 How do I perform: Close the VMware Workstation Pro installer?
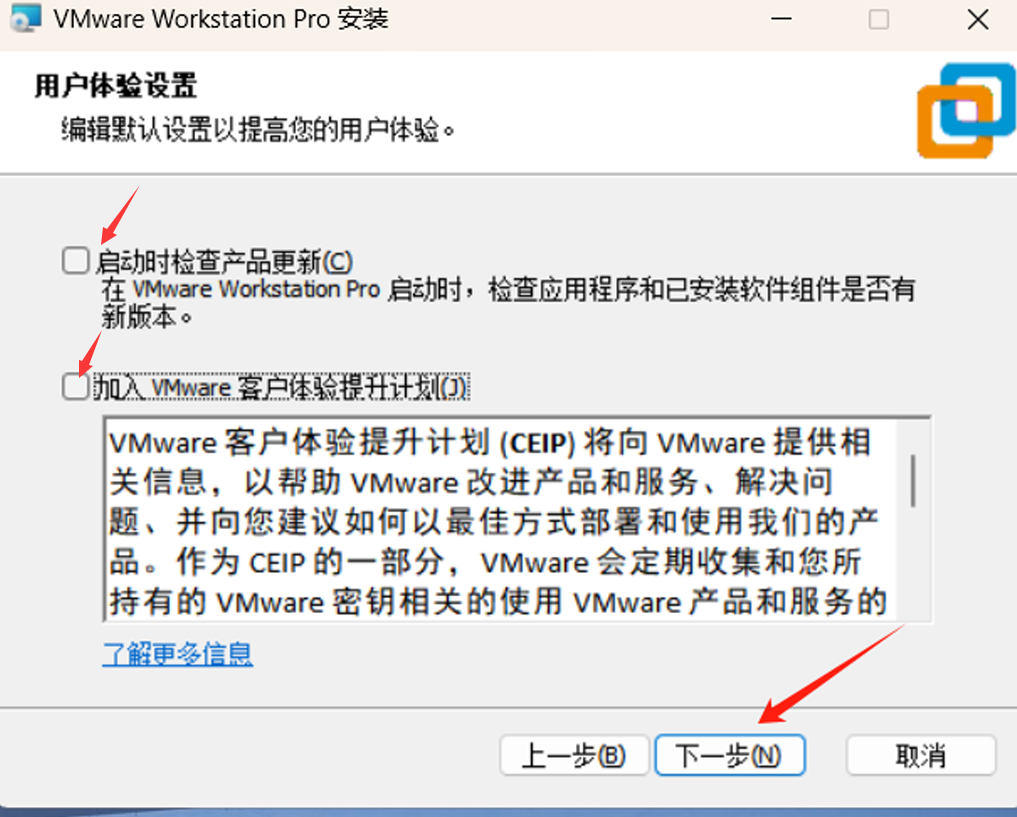coord(977,19)
